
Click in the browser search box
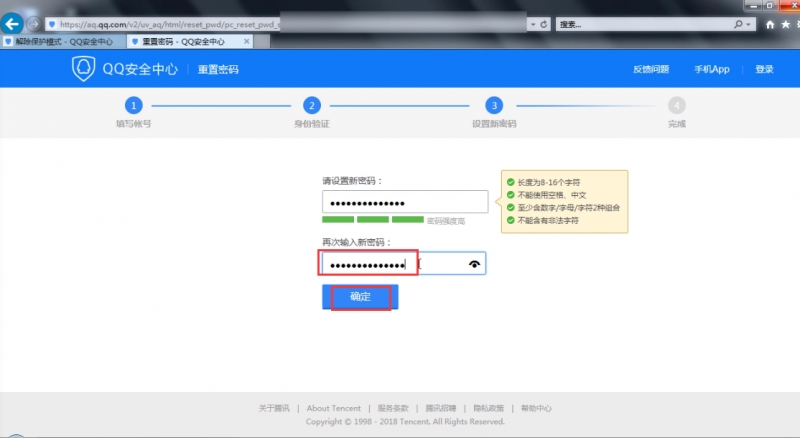pos(644,24)
